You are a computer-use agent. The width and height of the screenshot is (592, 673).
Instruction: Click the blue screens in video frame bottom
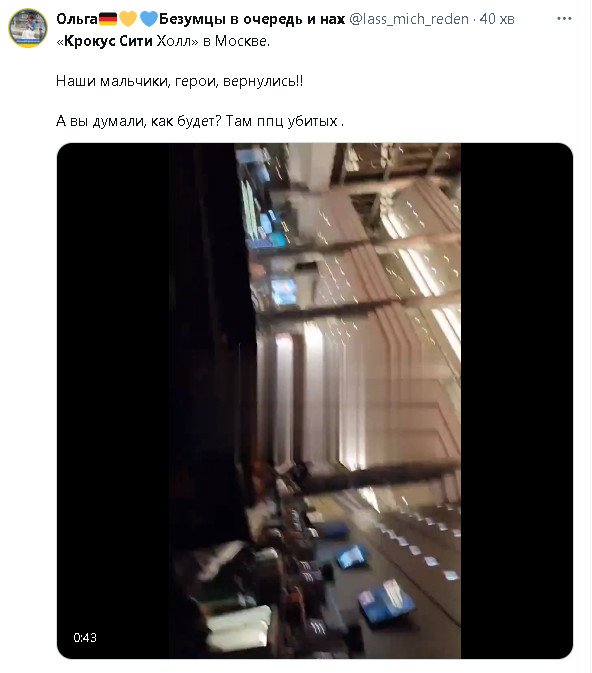point(376,584)
